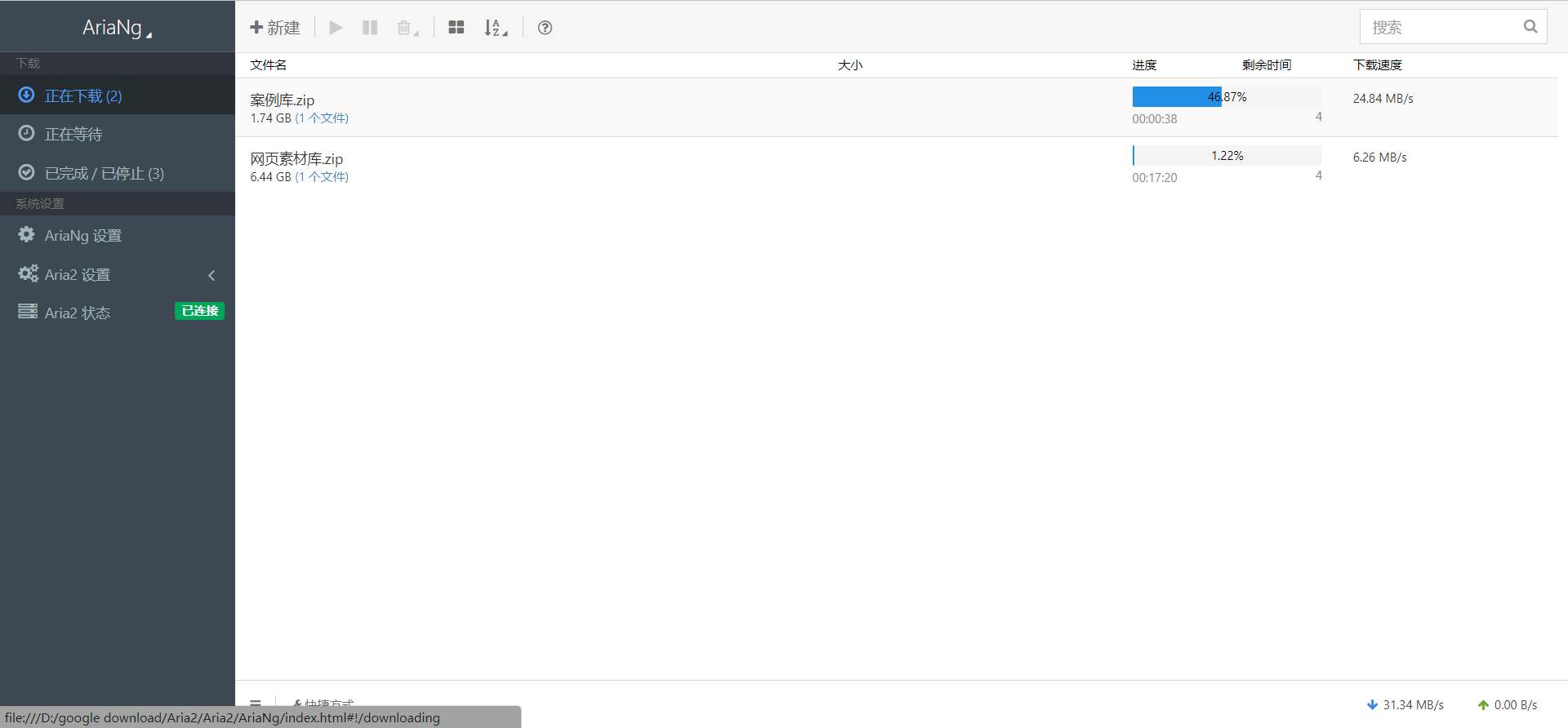1568x728 pixels.
Task: Click the gear icon beside AriaNg 设置
Action: (26, 234)
